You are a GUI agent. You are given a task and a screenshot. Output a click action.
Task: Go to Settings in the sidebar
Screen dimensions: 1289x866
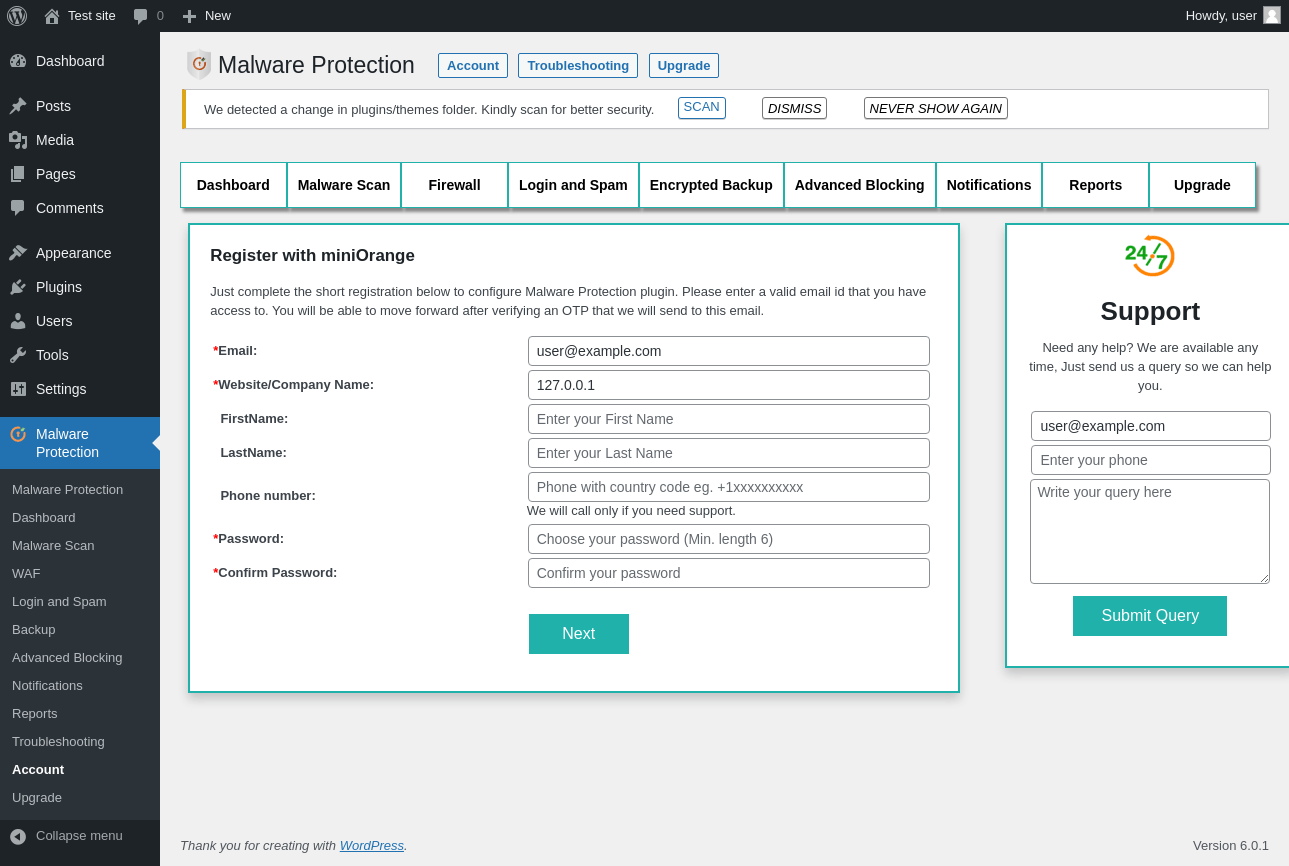(61, 389)
